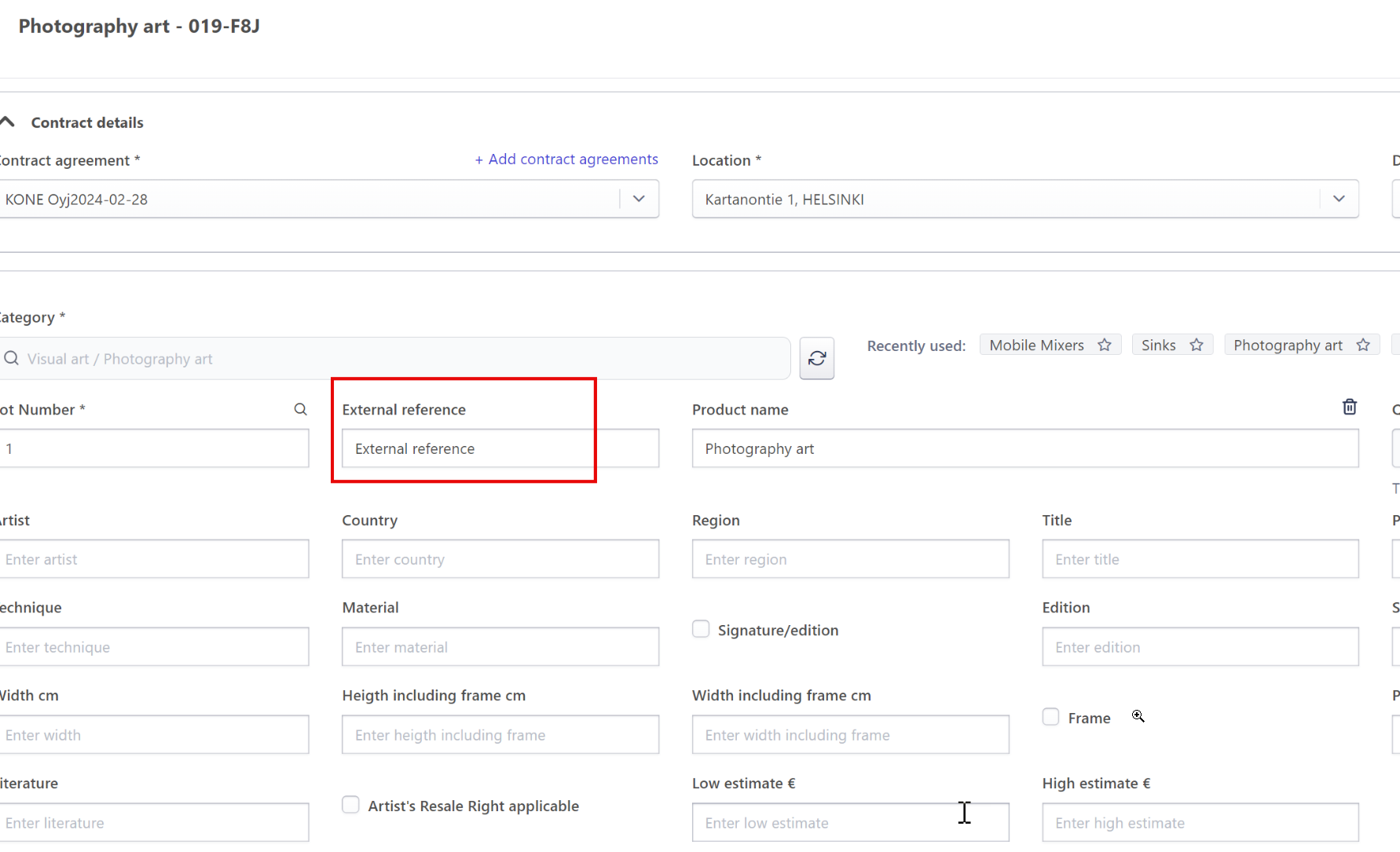This screenshot has height=852, width=1400.
Task: Click the category search magnifier icon
Action: pyautogui.click(x=12, y=359)
